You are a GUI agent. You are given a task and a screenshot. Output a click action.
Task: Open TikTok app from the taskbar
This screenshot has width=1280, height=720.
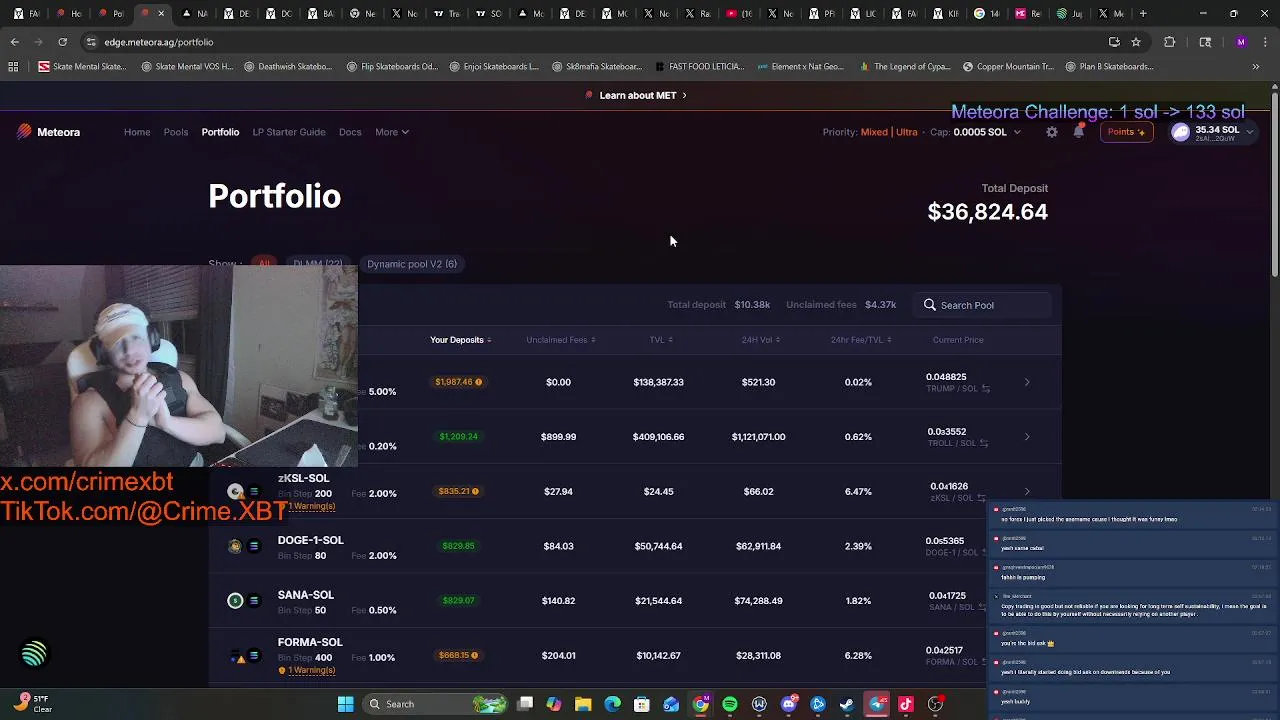pos(906,704)
